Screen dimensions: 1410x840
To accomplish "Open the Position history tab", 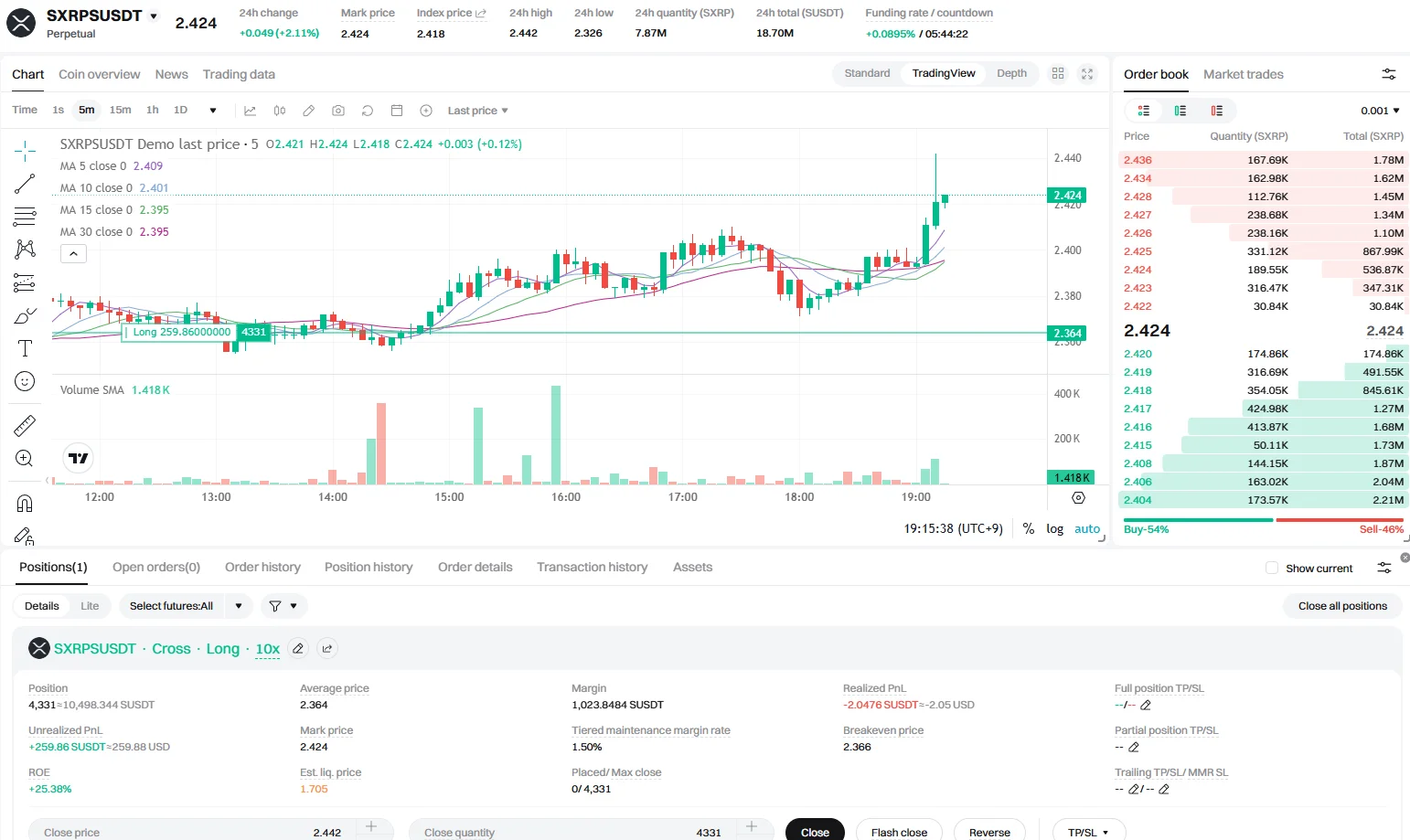I will [369, 568].
